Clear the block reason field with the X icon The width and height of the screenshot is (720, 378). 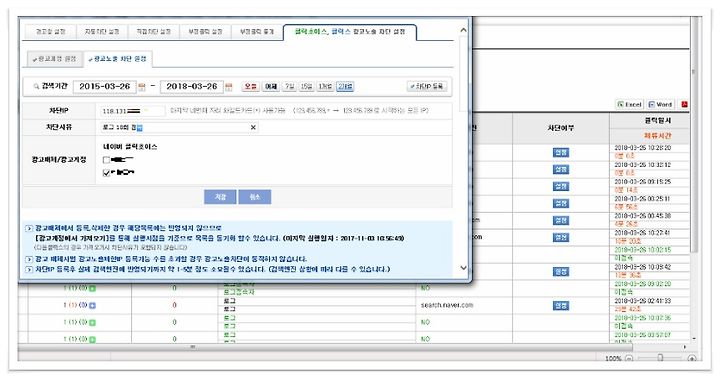pyautogui.click(x=253, y=127)
